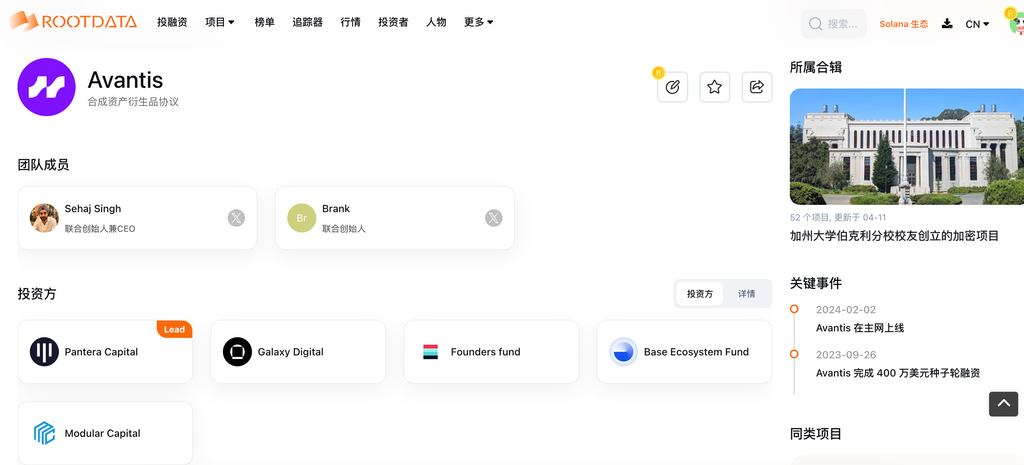
Task: Click the 合成资产衍生品协议 tagline
Action: 133,102
